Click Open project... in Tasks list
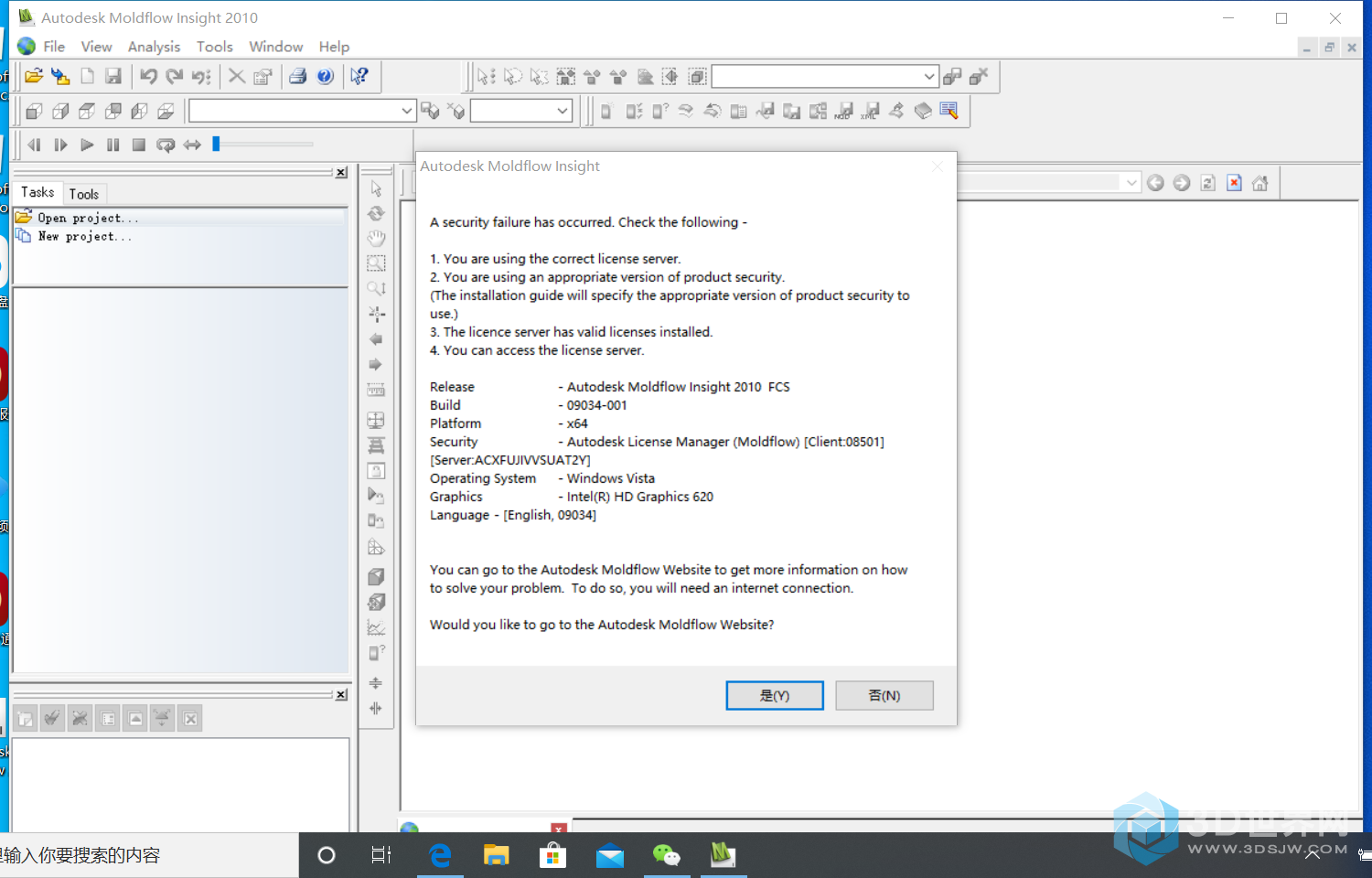Viewport: 1372px width, 878px height. [x=88, y=218]
